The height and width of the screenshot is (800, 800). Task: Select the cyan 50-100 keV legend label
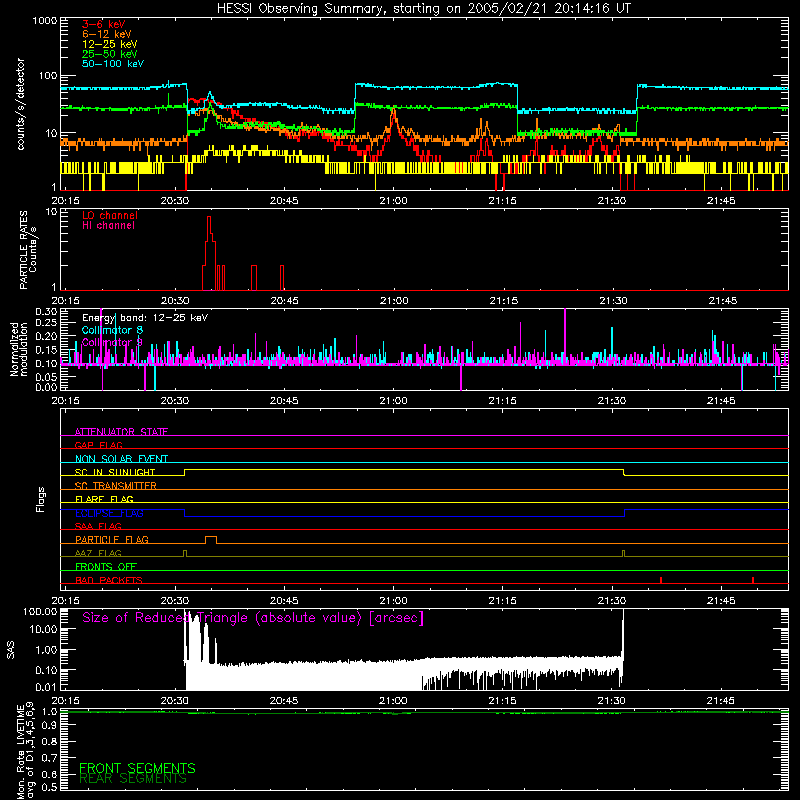113,64
